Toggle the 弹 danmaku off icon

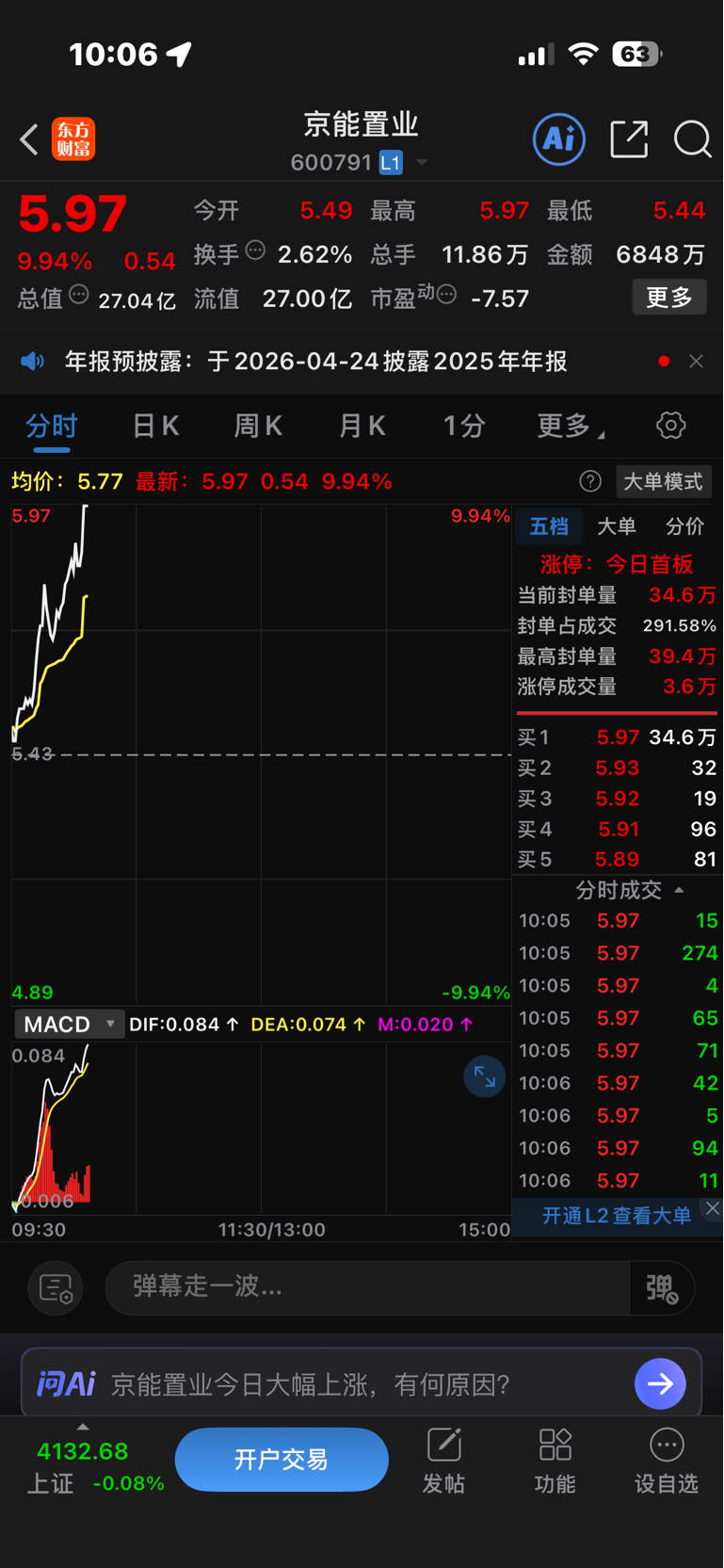click(662, 1288)
